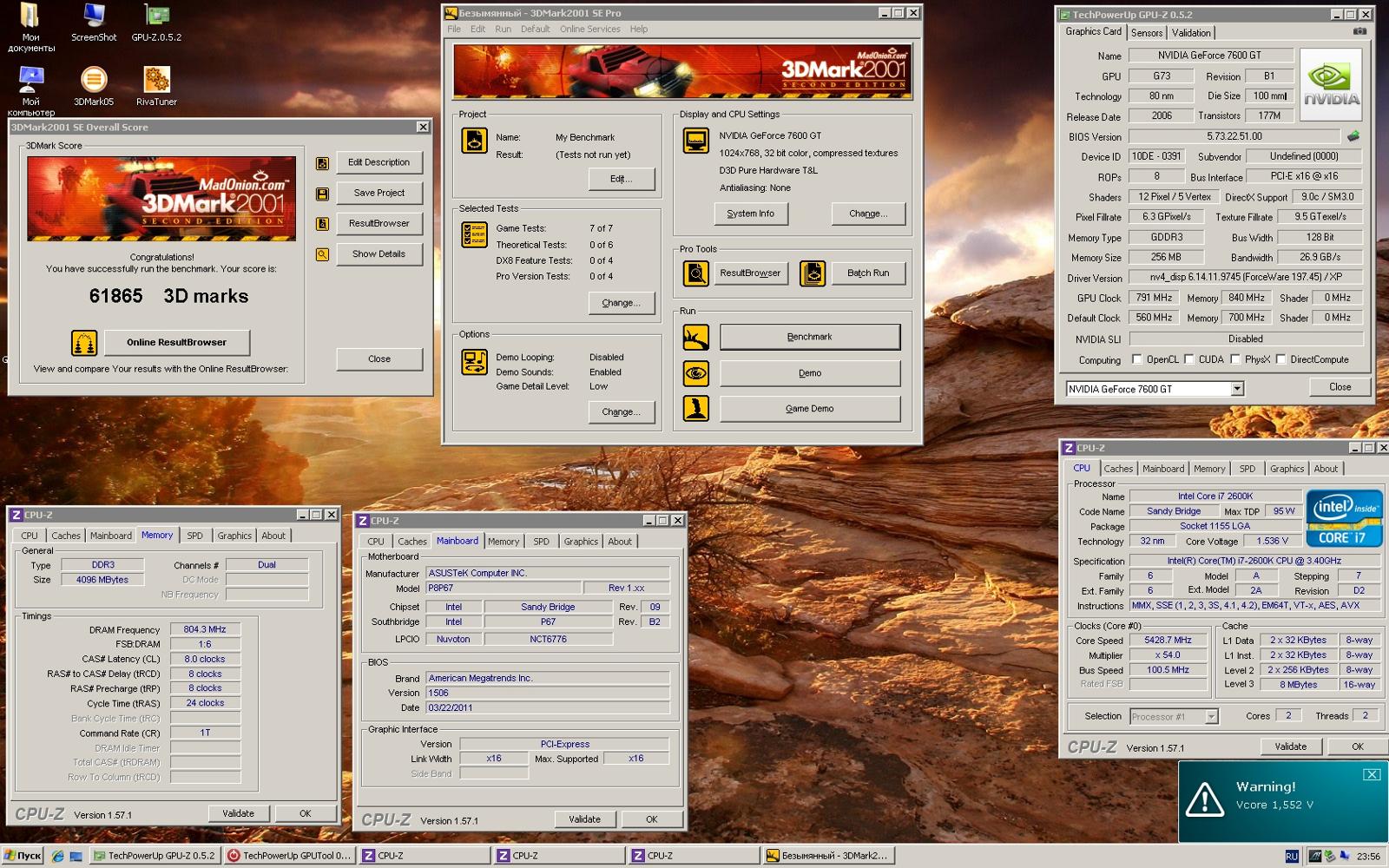The width and height of the screenshot is (1389, 868).
Task: Click the Show Details button
Action: pyautogui.click(x=379, y=254)
